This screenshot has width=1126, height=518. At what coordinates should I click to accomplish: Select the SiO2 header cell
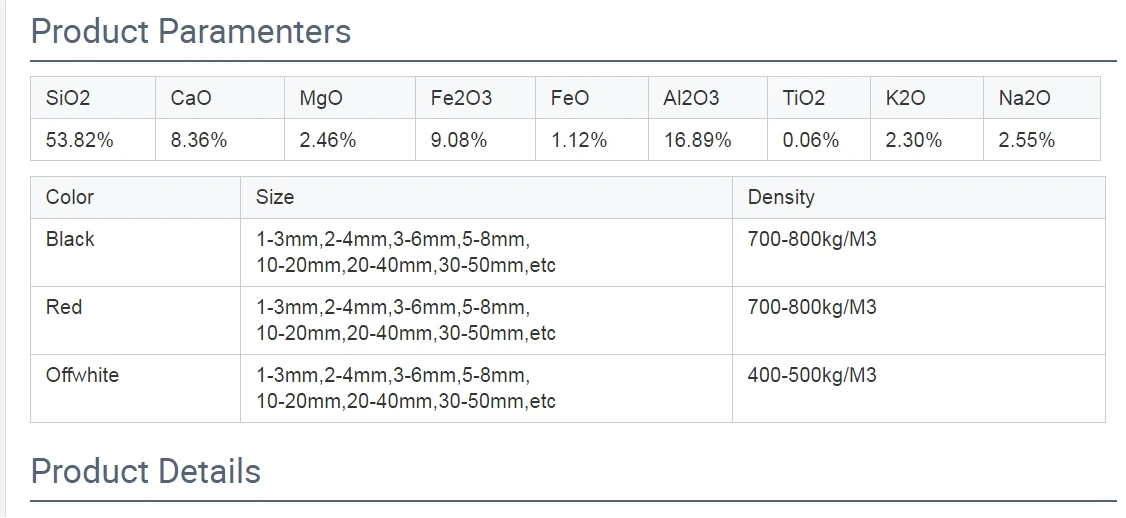pos(93,98)
